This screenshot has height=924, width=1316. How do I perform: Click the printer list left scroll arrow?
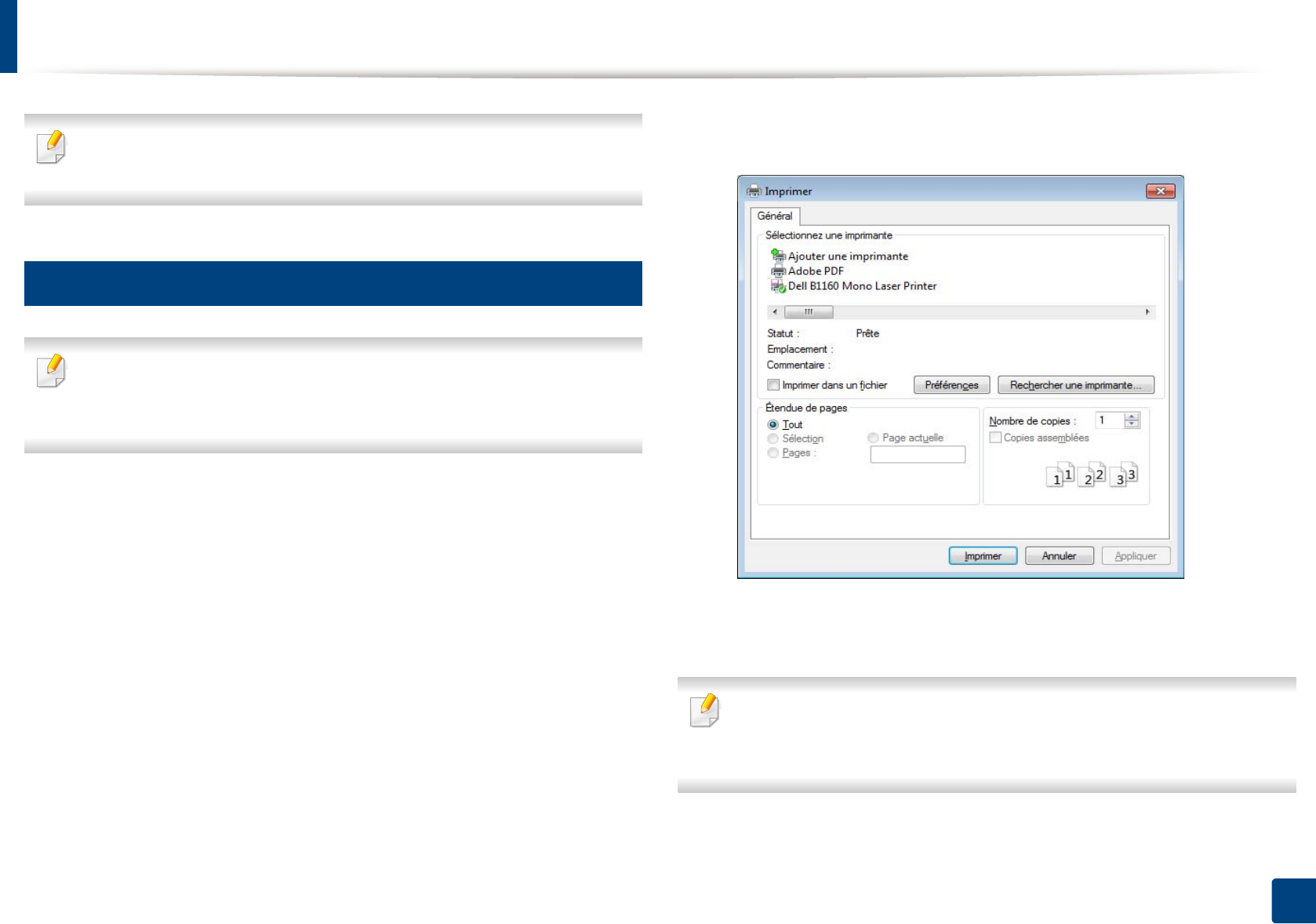775,312
